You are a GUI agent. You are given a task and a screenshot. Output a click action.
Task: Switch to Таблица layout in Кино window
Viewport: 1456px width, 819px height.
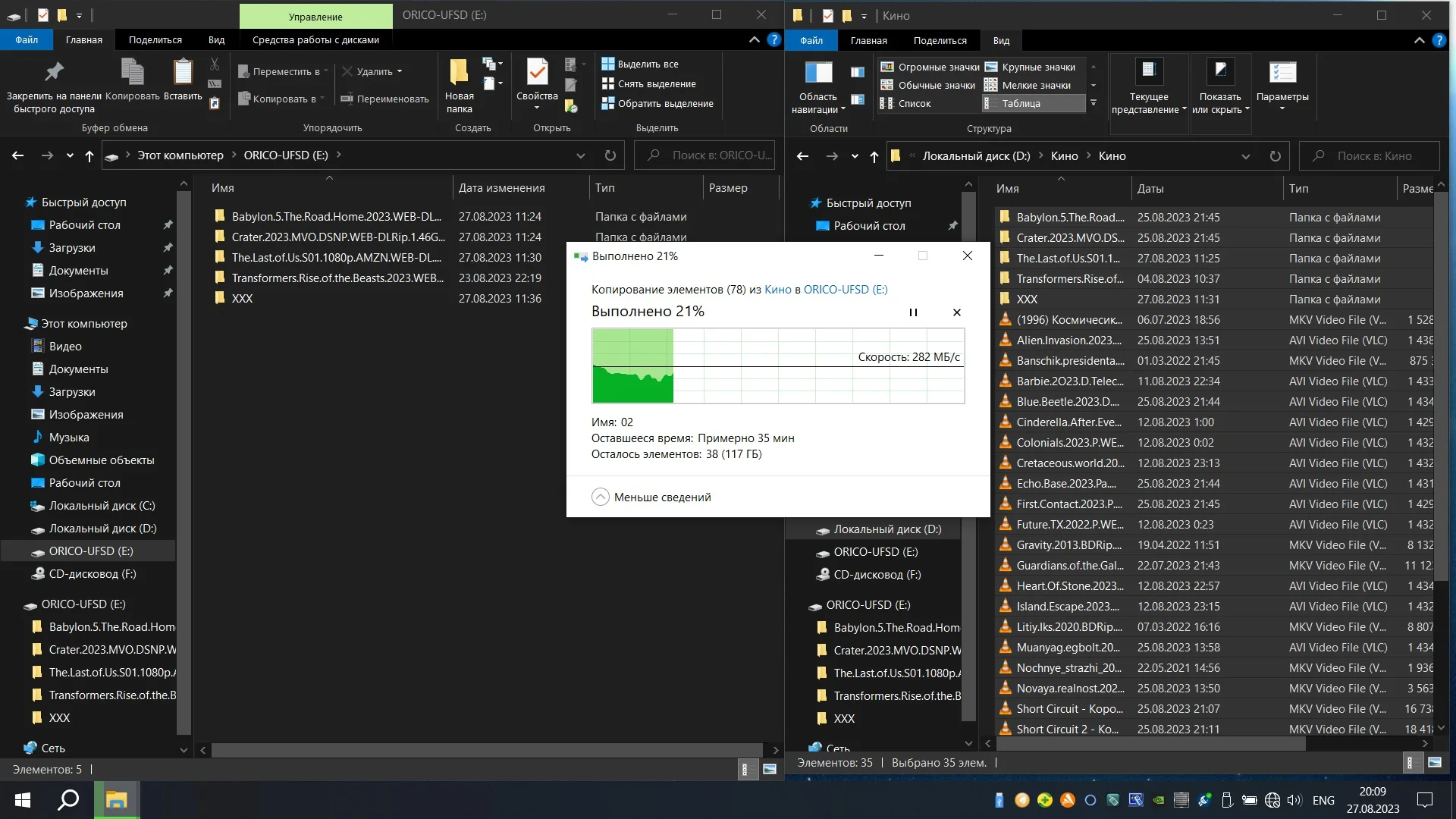(x=1021, y=103)
